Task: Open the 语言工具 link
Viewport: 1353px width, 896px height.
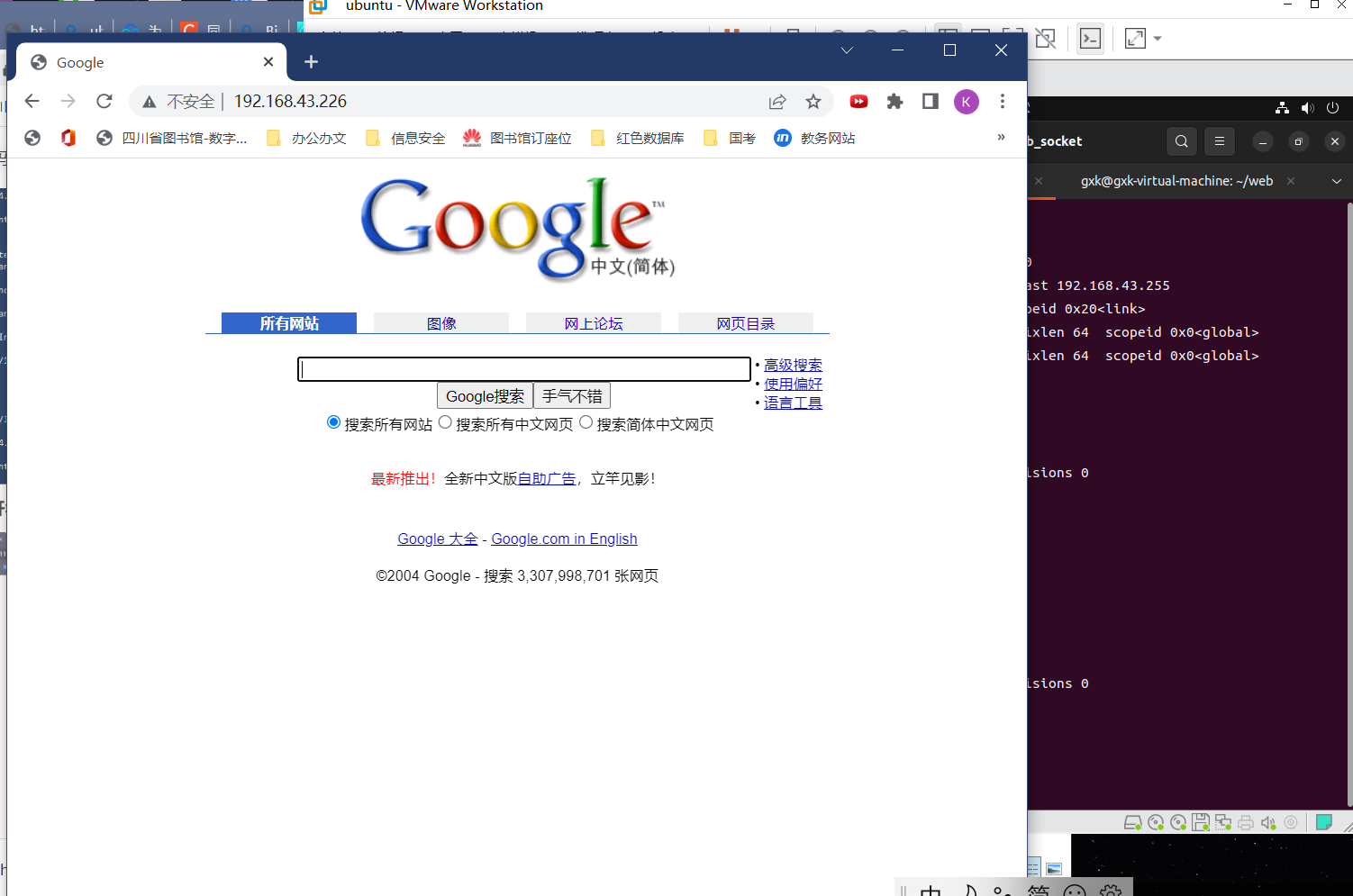Action: tap(793, 403)
